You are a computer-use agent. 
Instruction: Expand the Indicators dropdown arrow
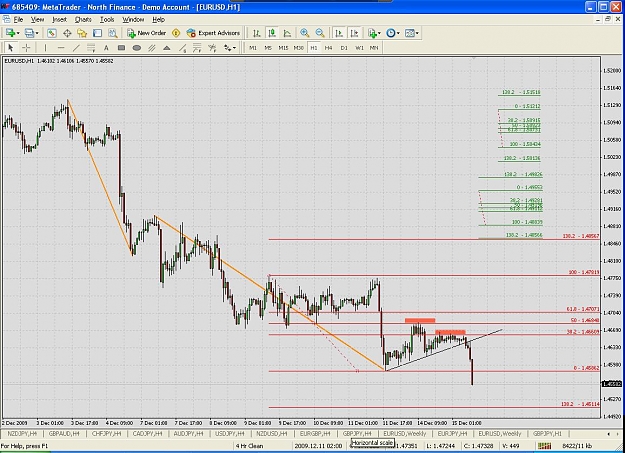(x=379, y=33)
